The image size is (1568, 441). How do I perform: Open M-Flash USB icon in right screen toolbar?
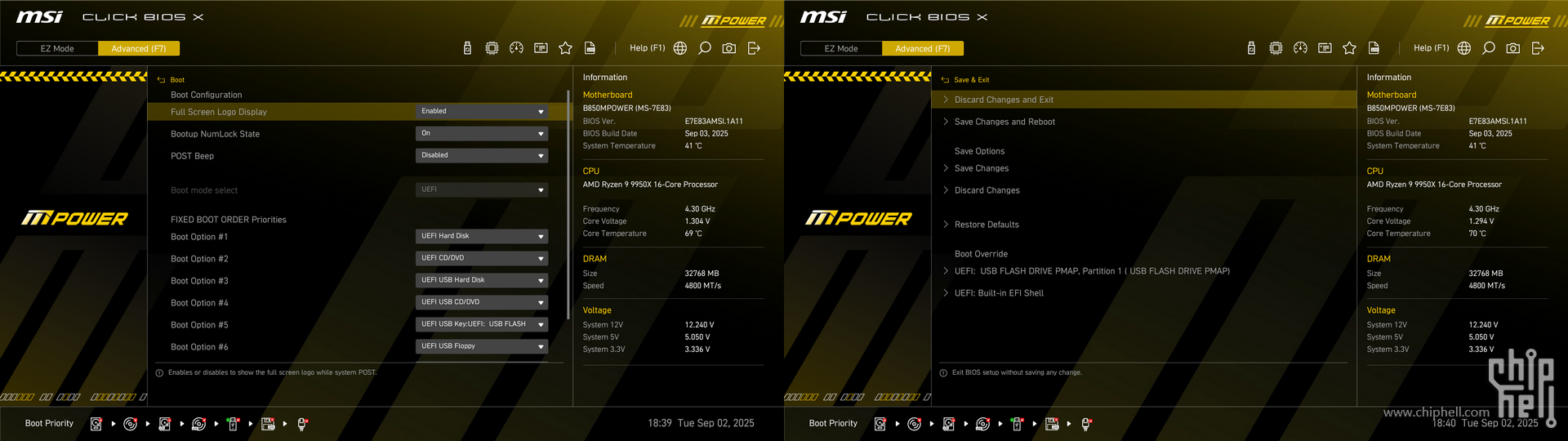[1251, 48]
